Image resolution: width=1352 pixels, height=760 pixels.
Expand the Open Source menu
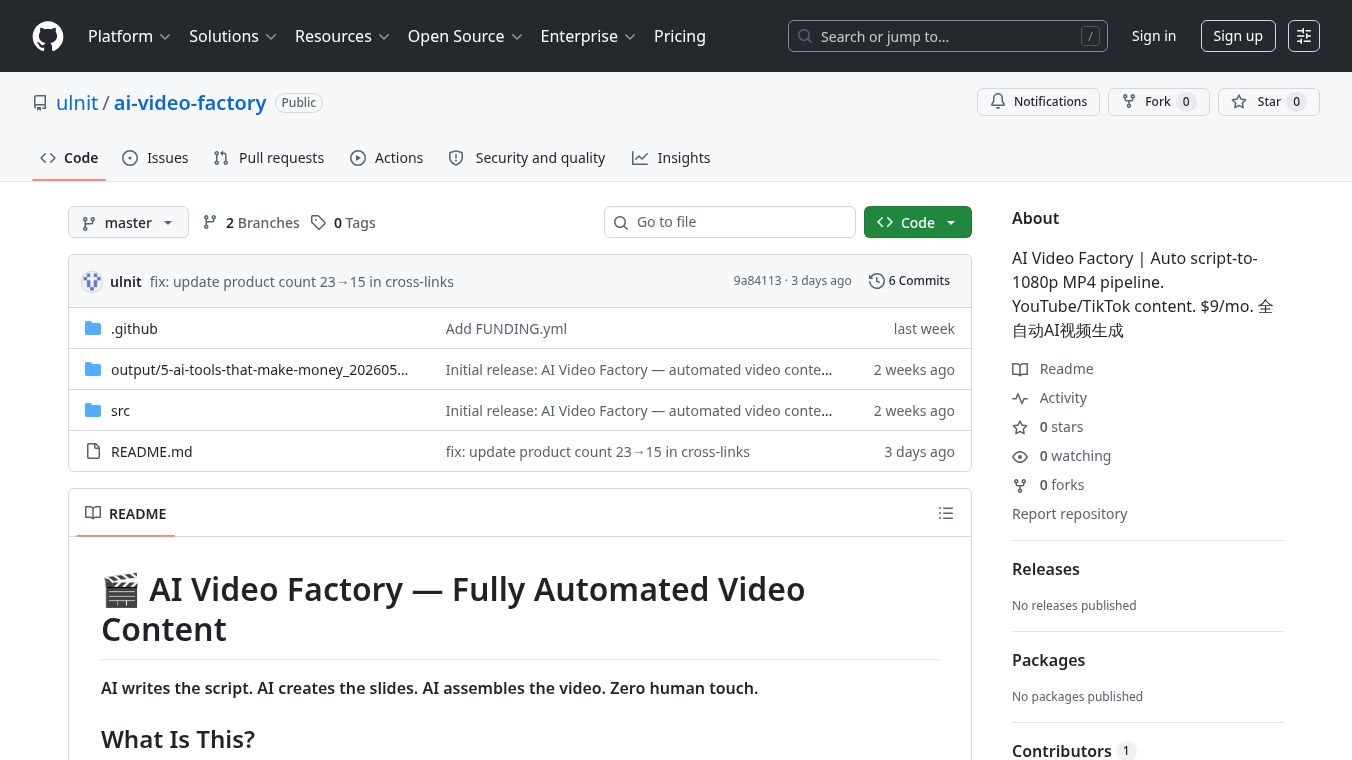tap(465, 36)
